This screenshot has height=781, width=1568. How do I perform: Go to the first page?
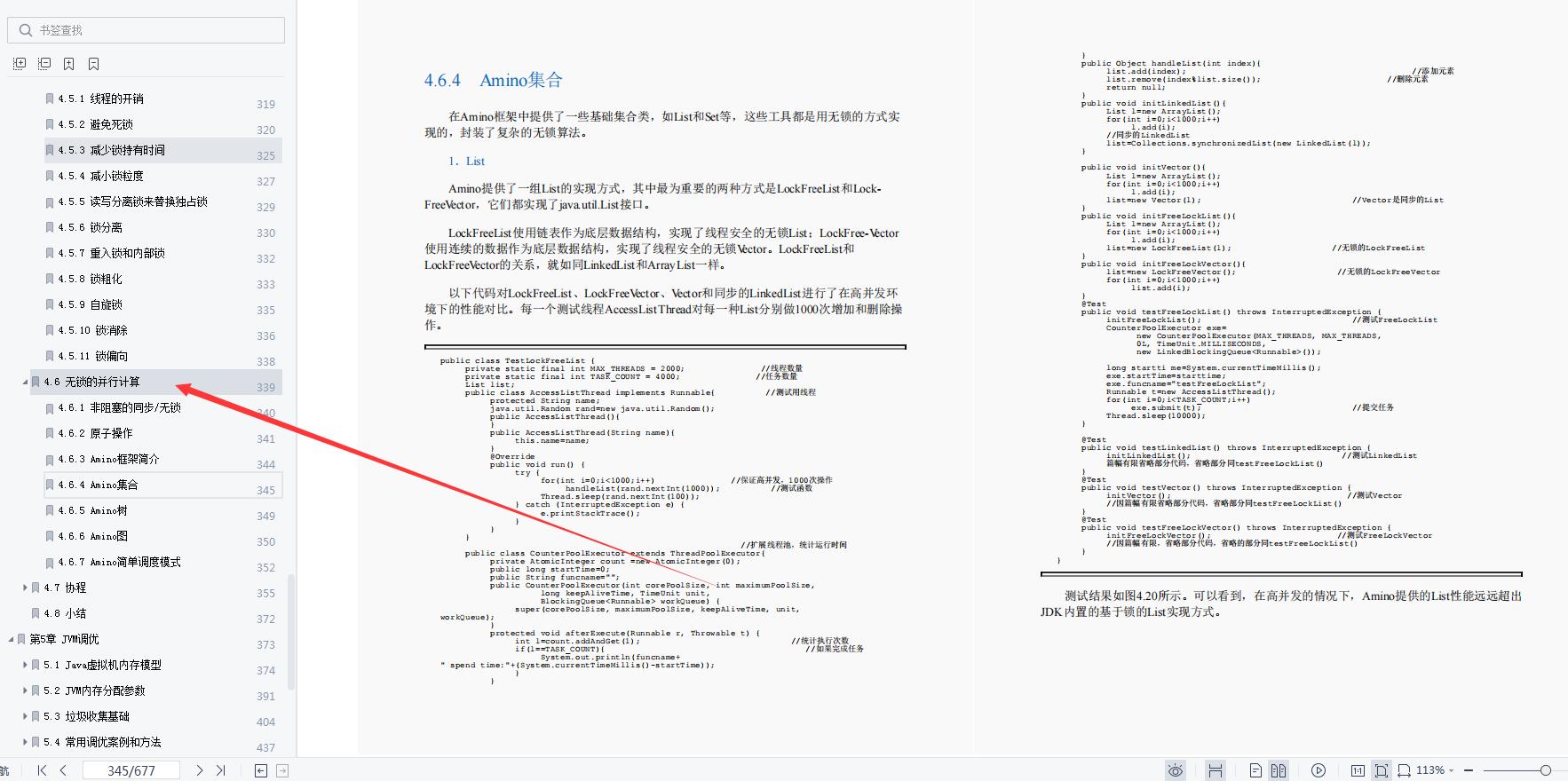[42, 770]
